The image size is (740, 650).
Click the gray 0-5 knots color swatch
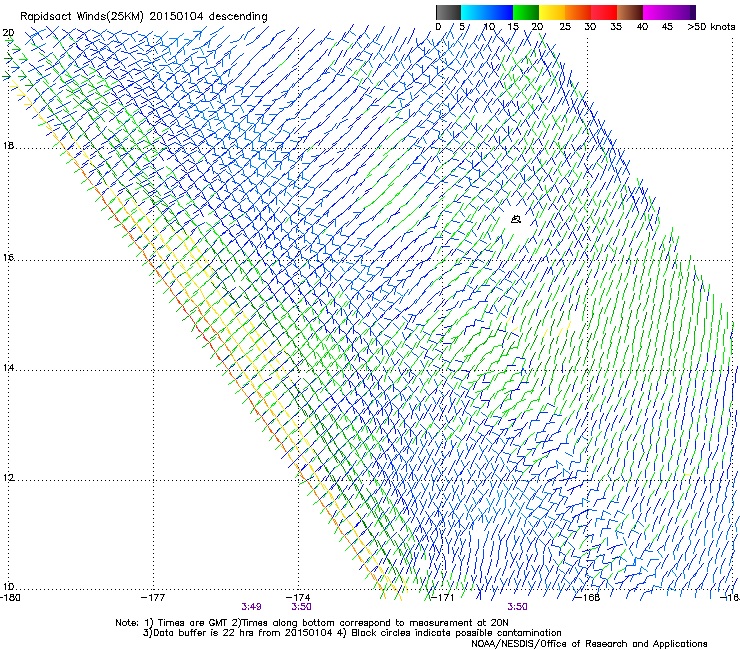coord(448,12)
